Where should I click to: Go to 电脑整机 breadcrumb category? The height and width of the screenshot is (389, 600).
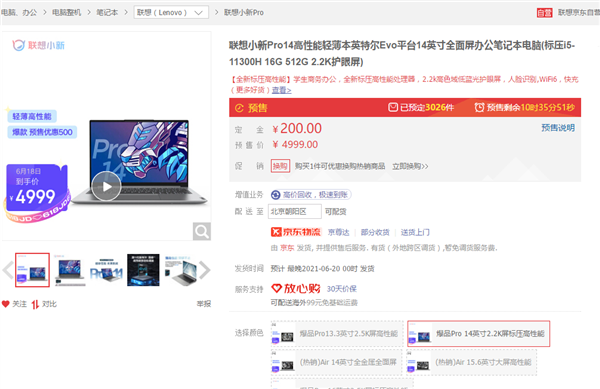(67, 12)
